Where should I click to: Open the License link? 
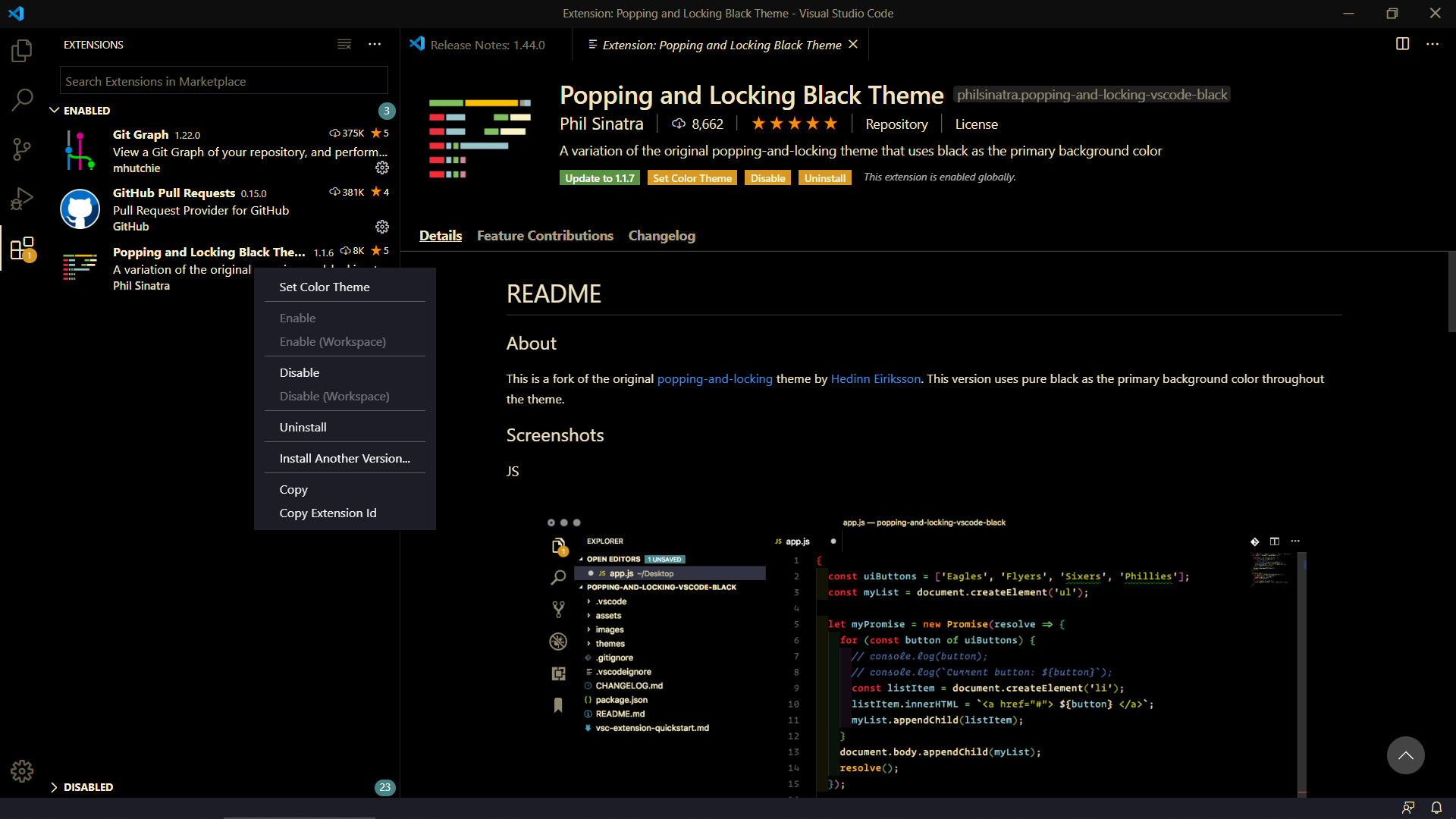tap(977, 124)
